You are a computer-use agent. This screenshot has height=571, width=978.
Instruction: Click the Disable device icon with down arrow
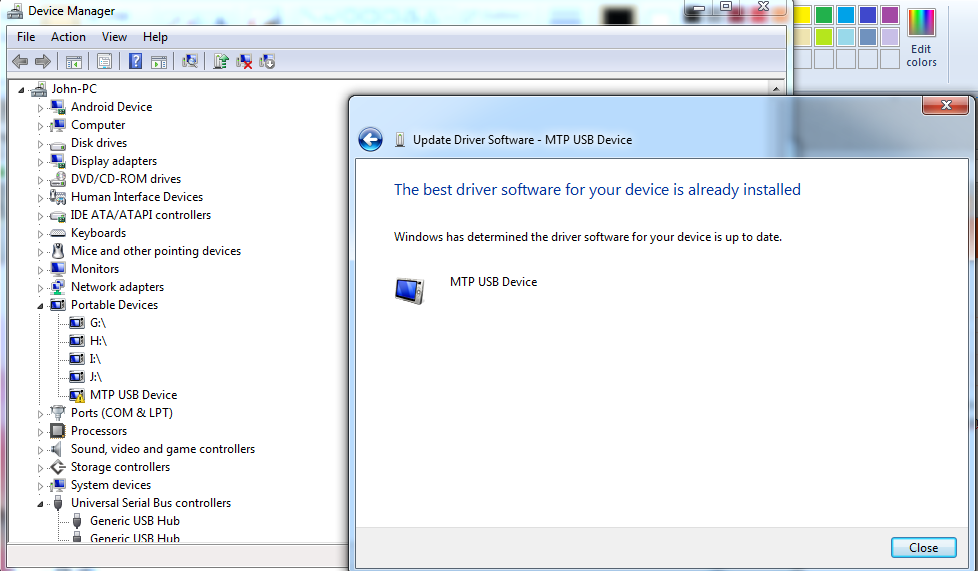pos(267,61)
